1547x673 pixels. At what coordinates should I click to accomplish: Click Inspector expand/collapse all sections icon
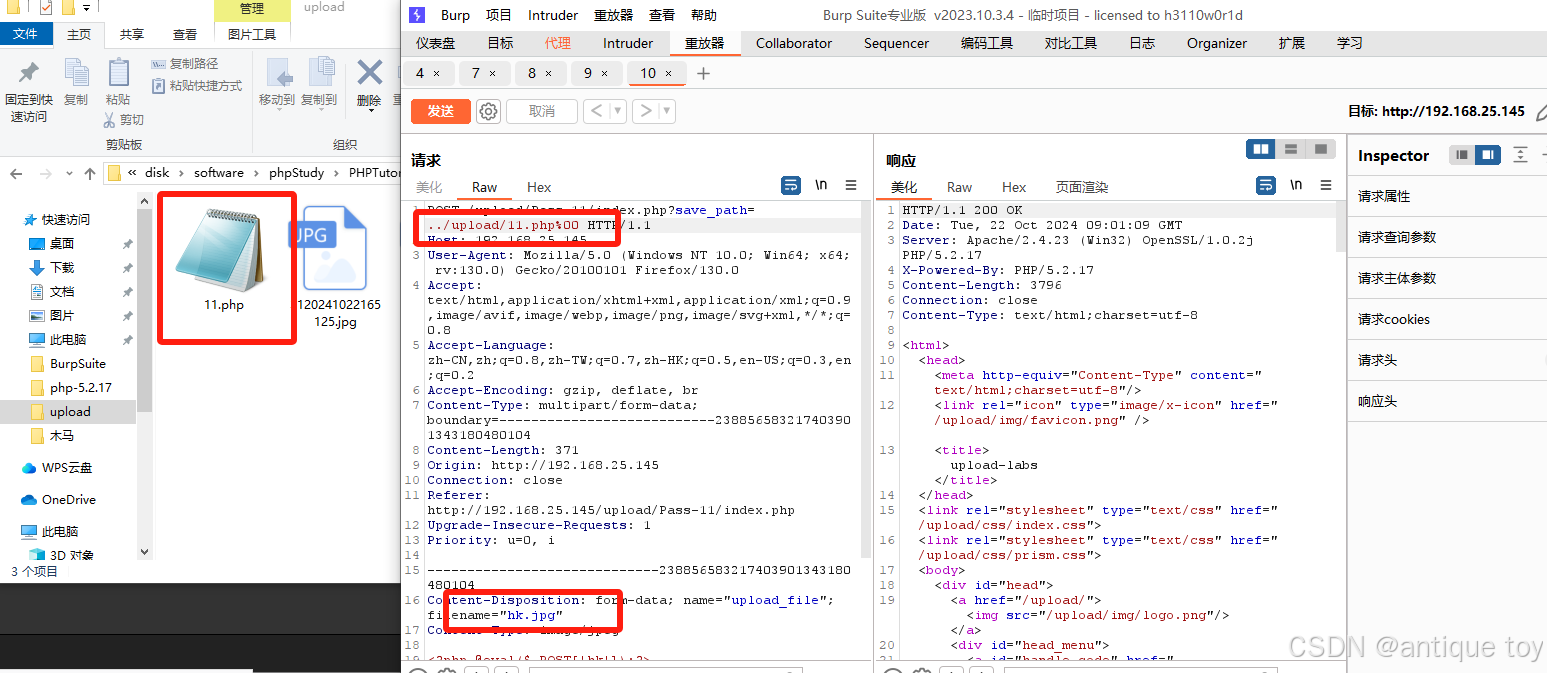point(1520,155)
